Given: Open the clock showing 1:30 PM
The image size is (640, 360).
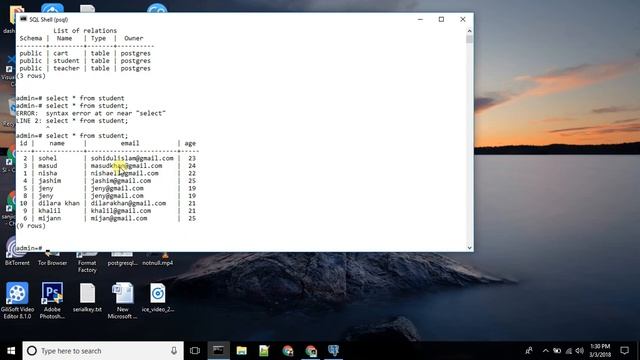Looking at the screenshot, I should tap(600, 351).
